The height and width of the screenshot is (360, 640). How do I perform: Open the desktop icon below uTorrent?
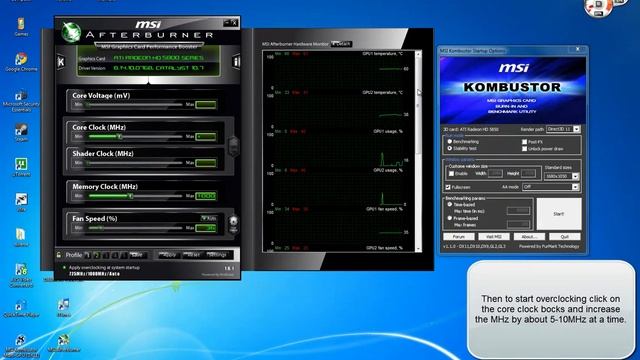(21, 202)
